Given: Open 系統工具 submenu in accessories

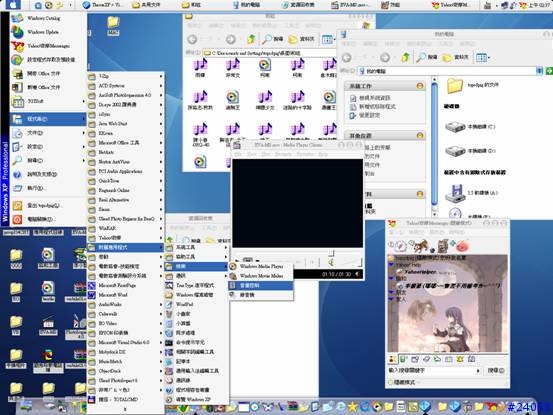Looking at the screenshot, I should (x=196, y=247).
